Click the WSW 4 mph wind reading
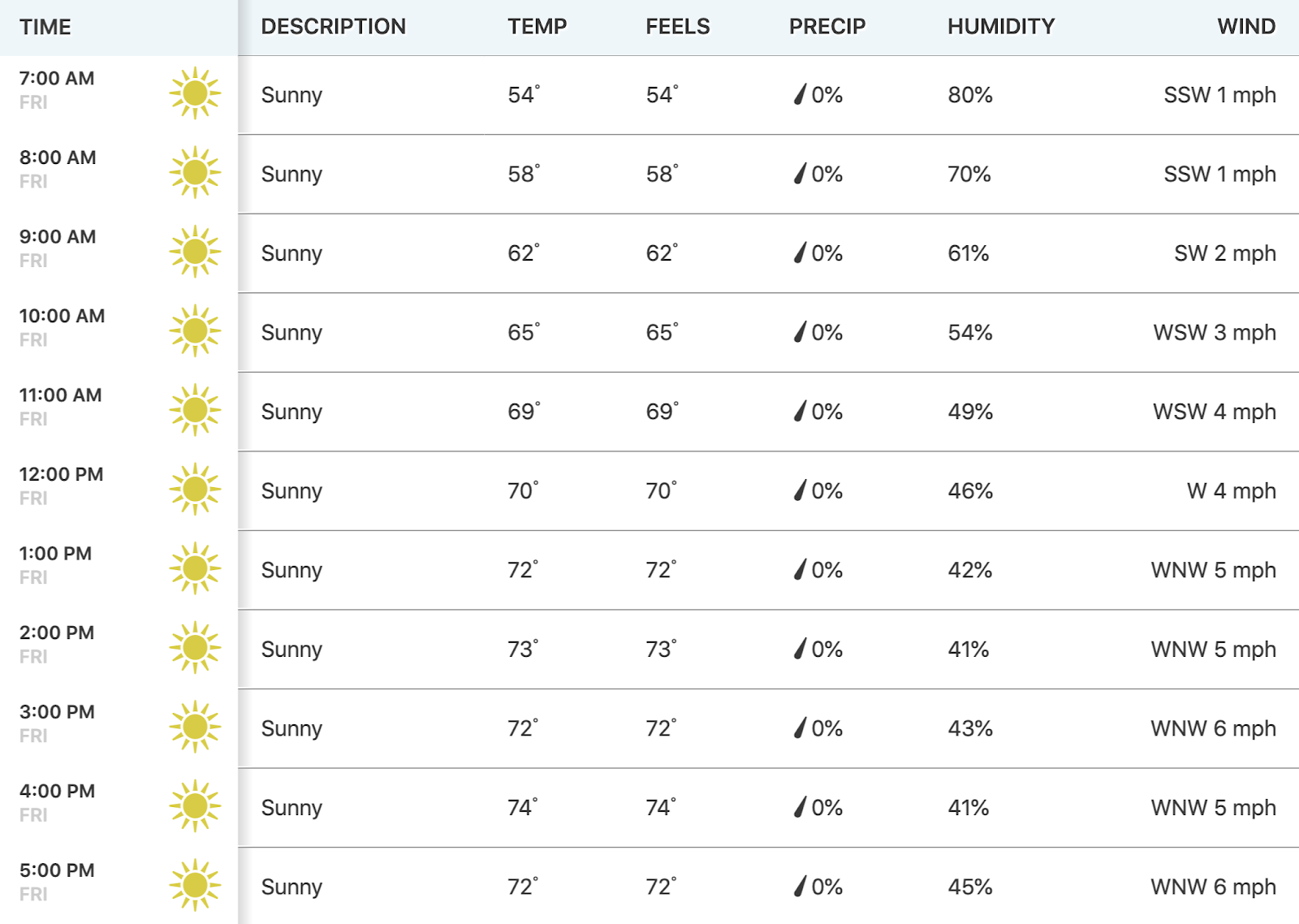 click(x=1215, y=412)
